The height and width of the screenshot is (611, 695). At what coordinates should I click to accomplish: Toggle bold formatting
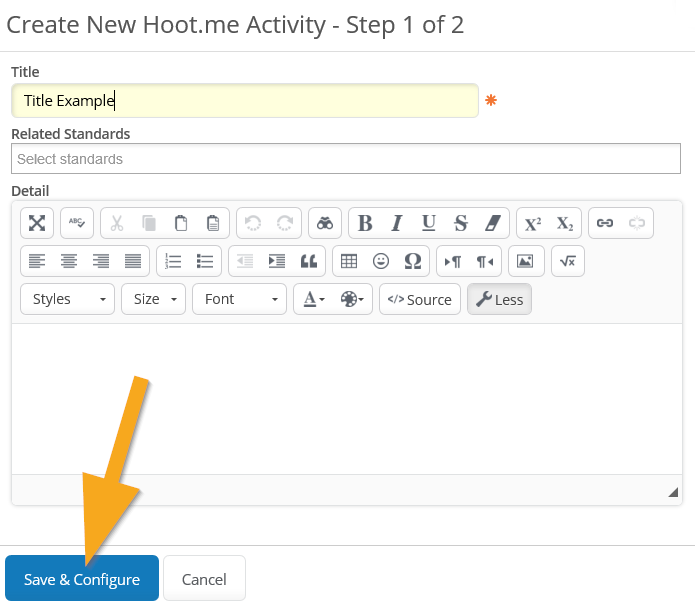[365, 223]
